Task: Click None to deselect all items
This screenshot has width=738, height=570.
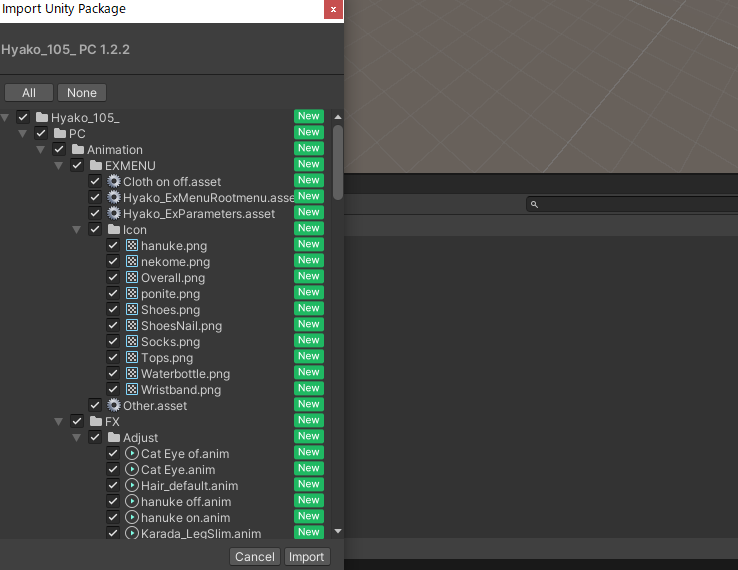Action: [x=82, y=93]
